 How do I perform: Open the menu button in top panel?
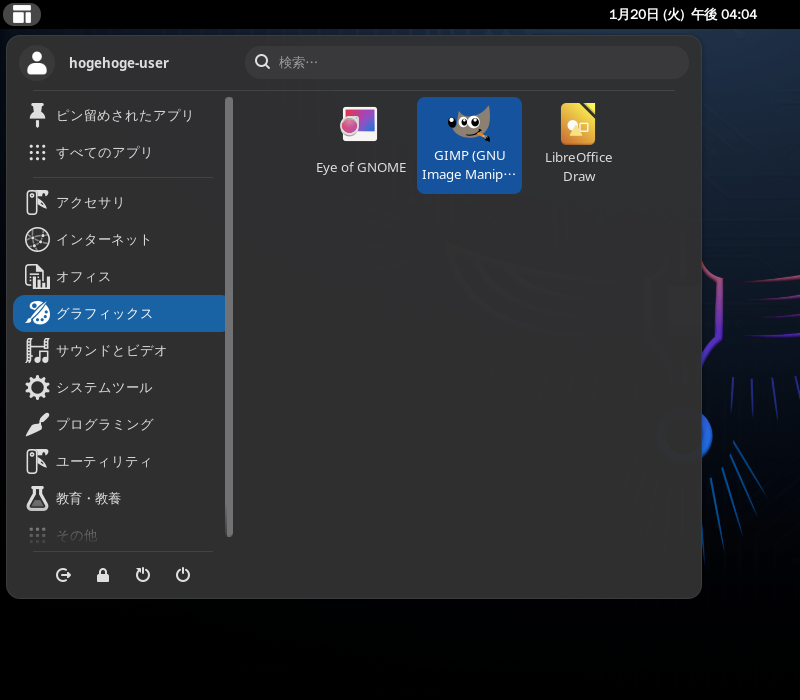pos(21,14)
